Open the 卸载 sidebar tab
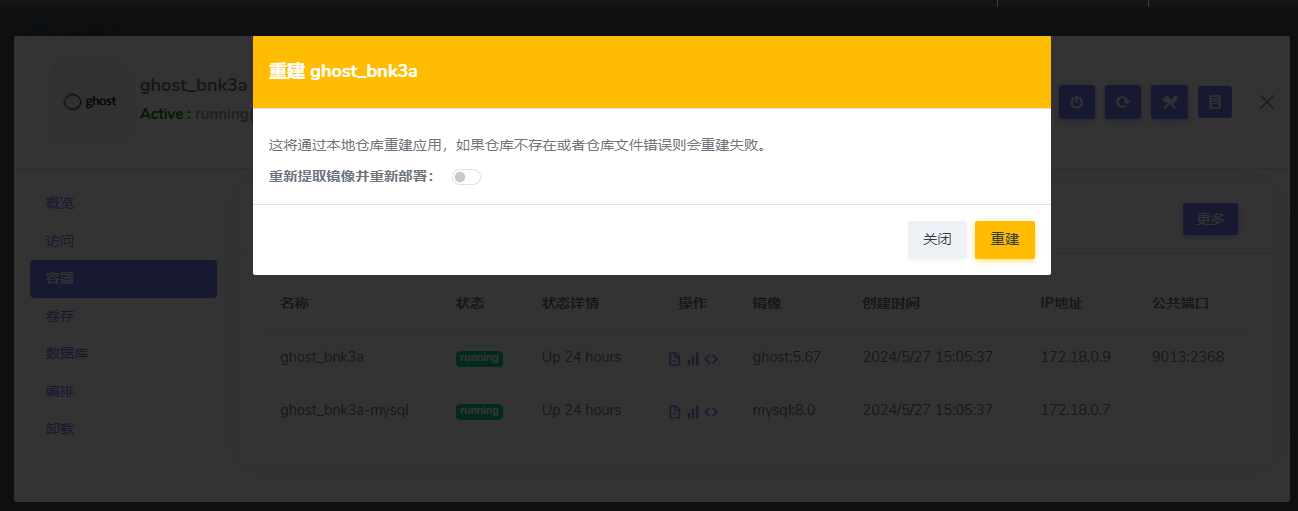This screenshot has height=511, width=1298. click(60, 429)
